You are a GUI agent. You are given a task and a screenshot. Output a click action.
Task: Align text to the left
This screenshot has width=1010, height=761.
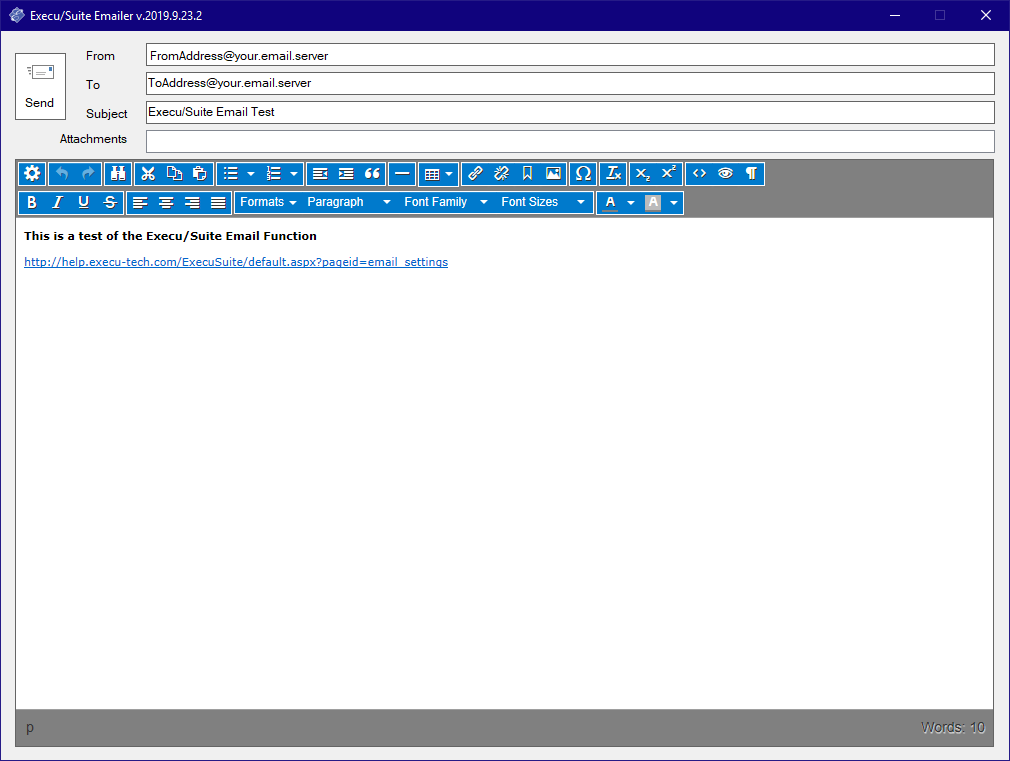pyautogui.click(x=140, y=202)
